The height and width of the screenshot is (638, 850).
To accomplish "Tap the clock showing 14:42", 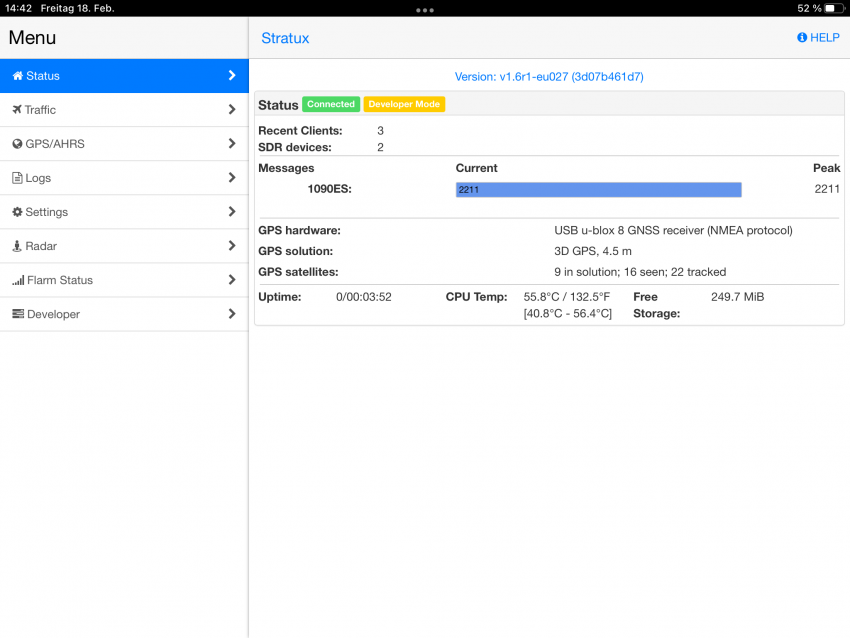I will point(18,8).
